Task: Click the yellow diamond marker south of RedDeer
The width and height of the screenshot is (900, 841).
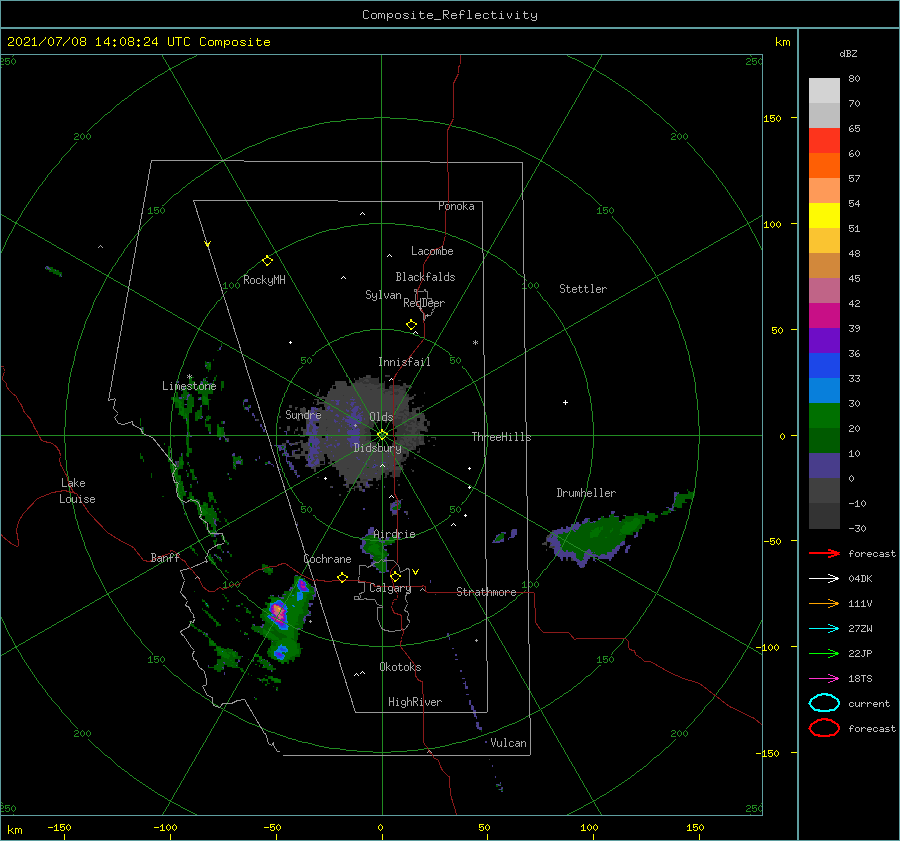Action: [412, 325]
